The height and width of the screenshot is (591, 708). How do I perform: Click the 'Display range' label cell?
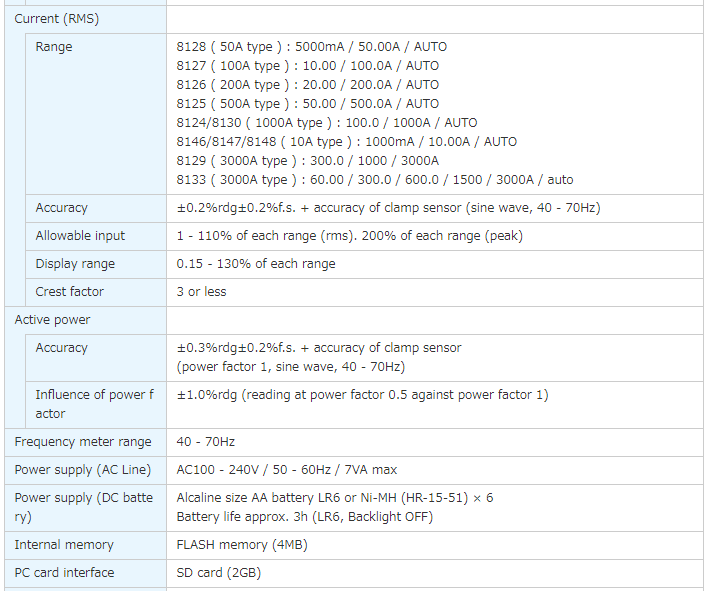[75, 264]
